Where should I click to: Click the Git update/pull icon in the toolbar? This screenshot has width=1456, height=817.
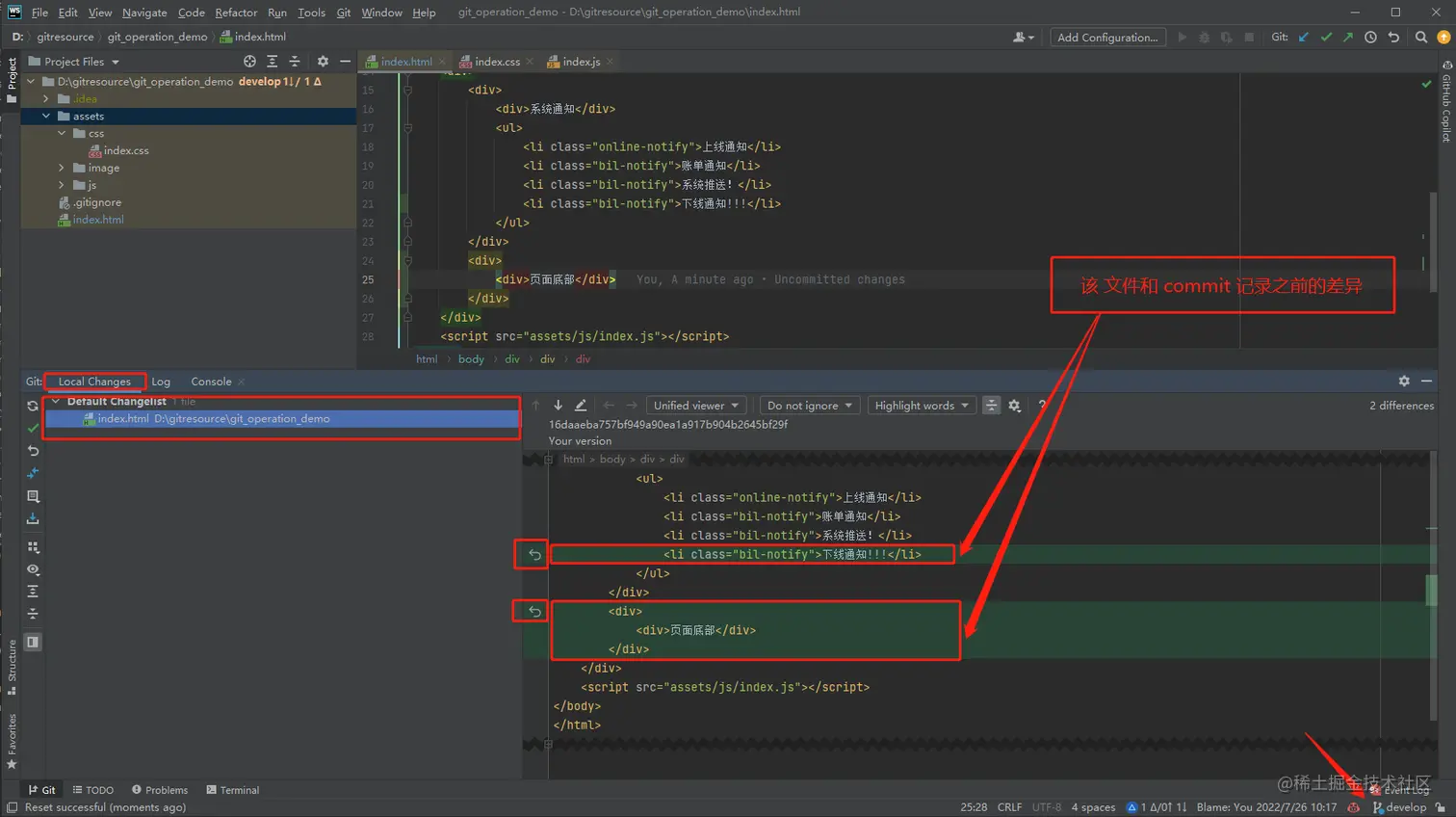coord(1303,37)
